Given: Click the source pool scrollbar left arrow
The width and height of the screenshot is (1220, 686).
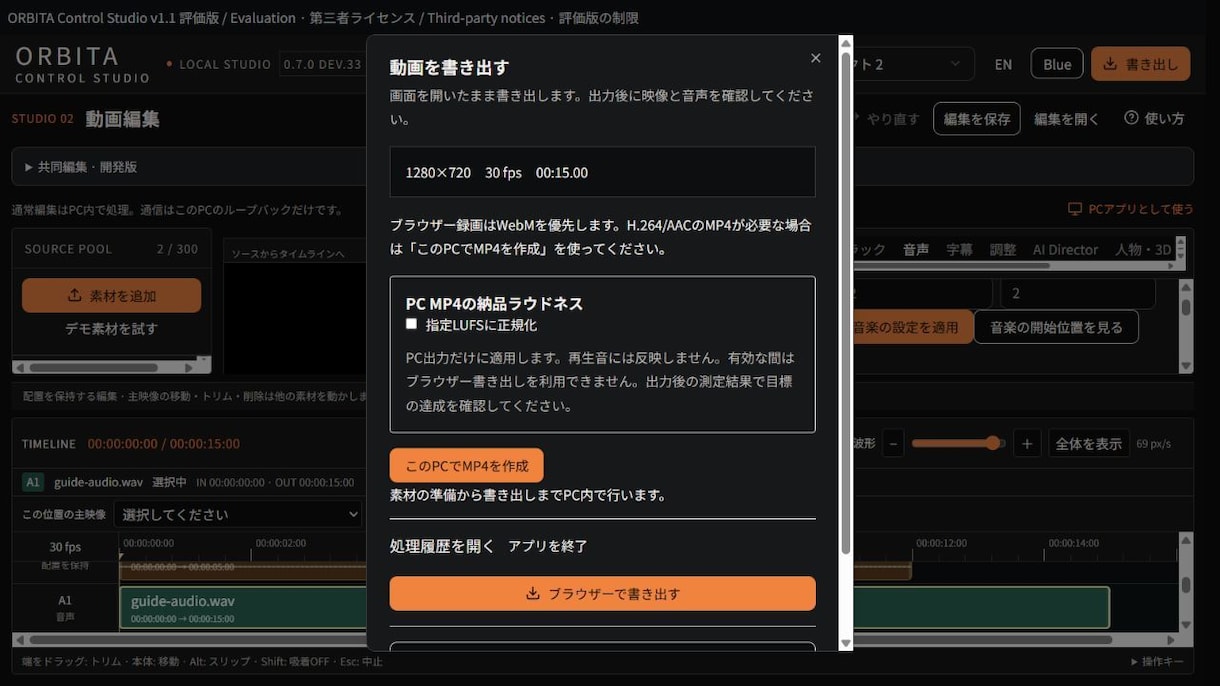Looking at the screenshot, I should (19, 367).
